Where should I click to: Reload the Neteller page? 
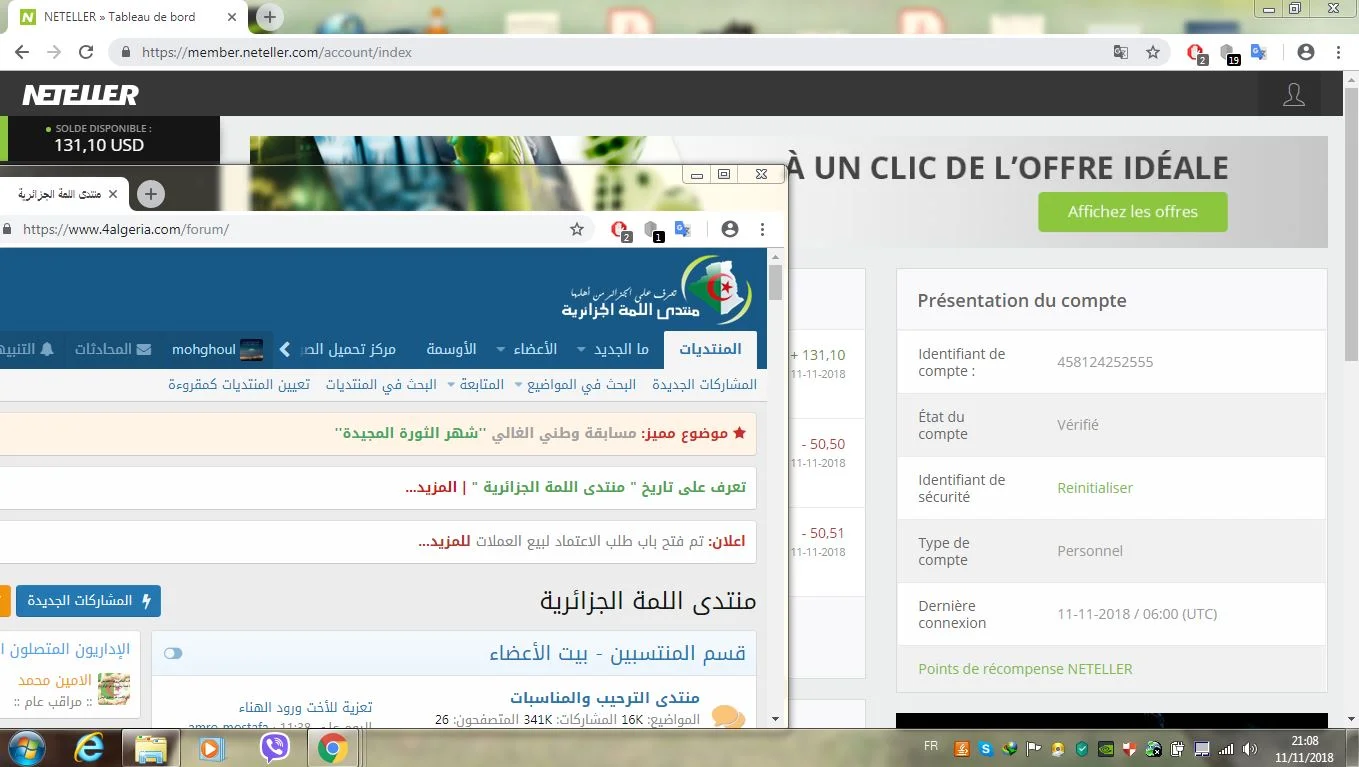86,52
